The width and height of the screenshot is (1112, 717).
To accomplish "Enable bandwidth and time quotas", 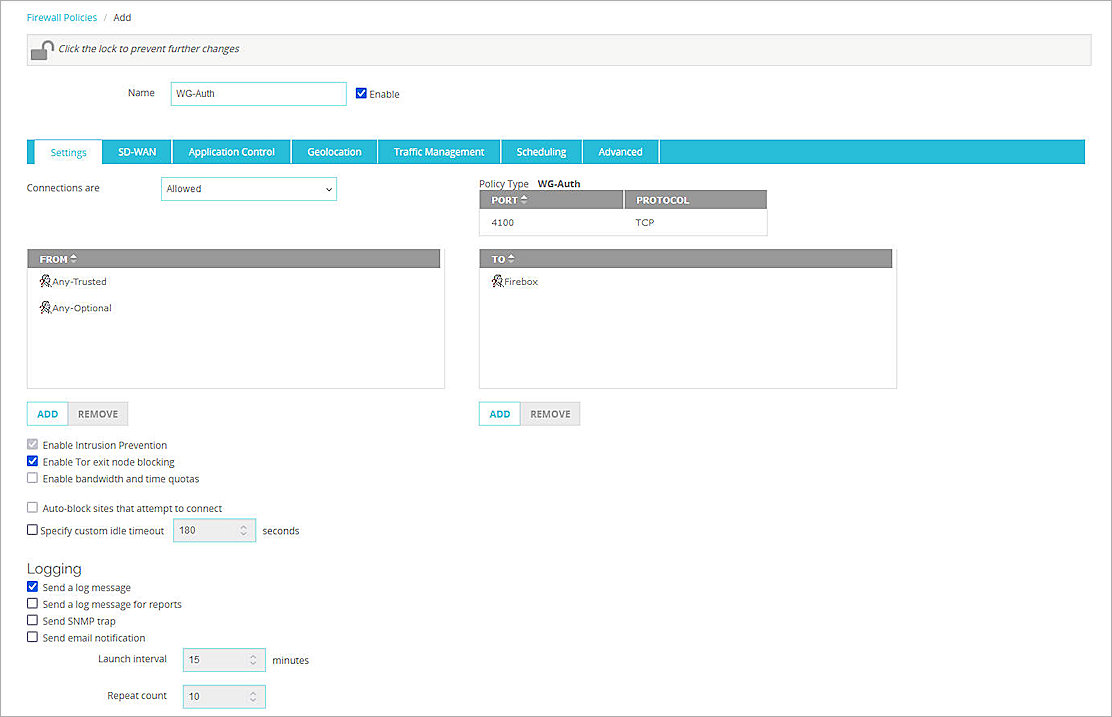I will tap(32, 479).
